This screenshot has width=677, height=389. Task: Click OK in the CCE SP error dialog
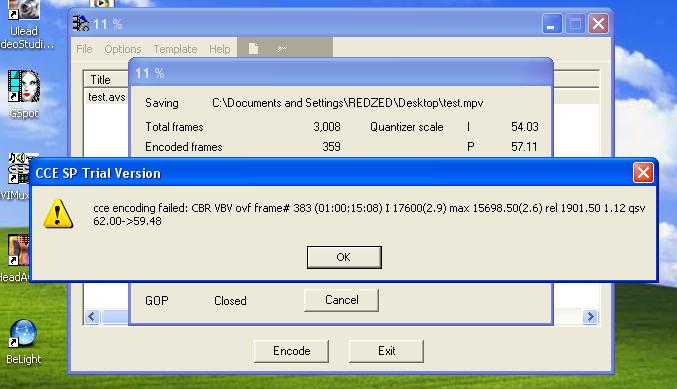click(x=344, y=257)
